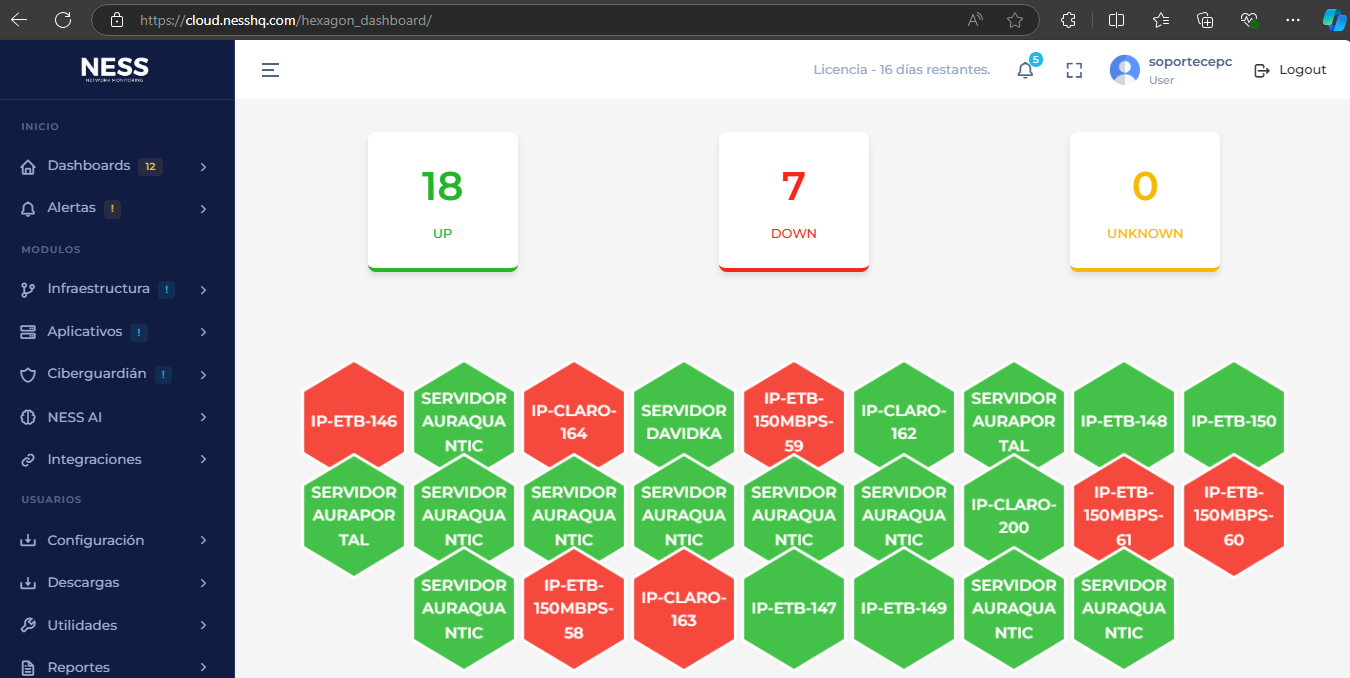Select the green IP-CLARO-200 hexagon

(x=1013, y=516)
